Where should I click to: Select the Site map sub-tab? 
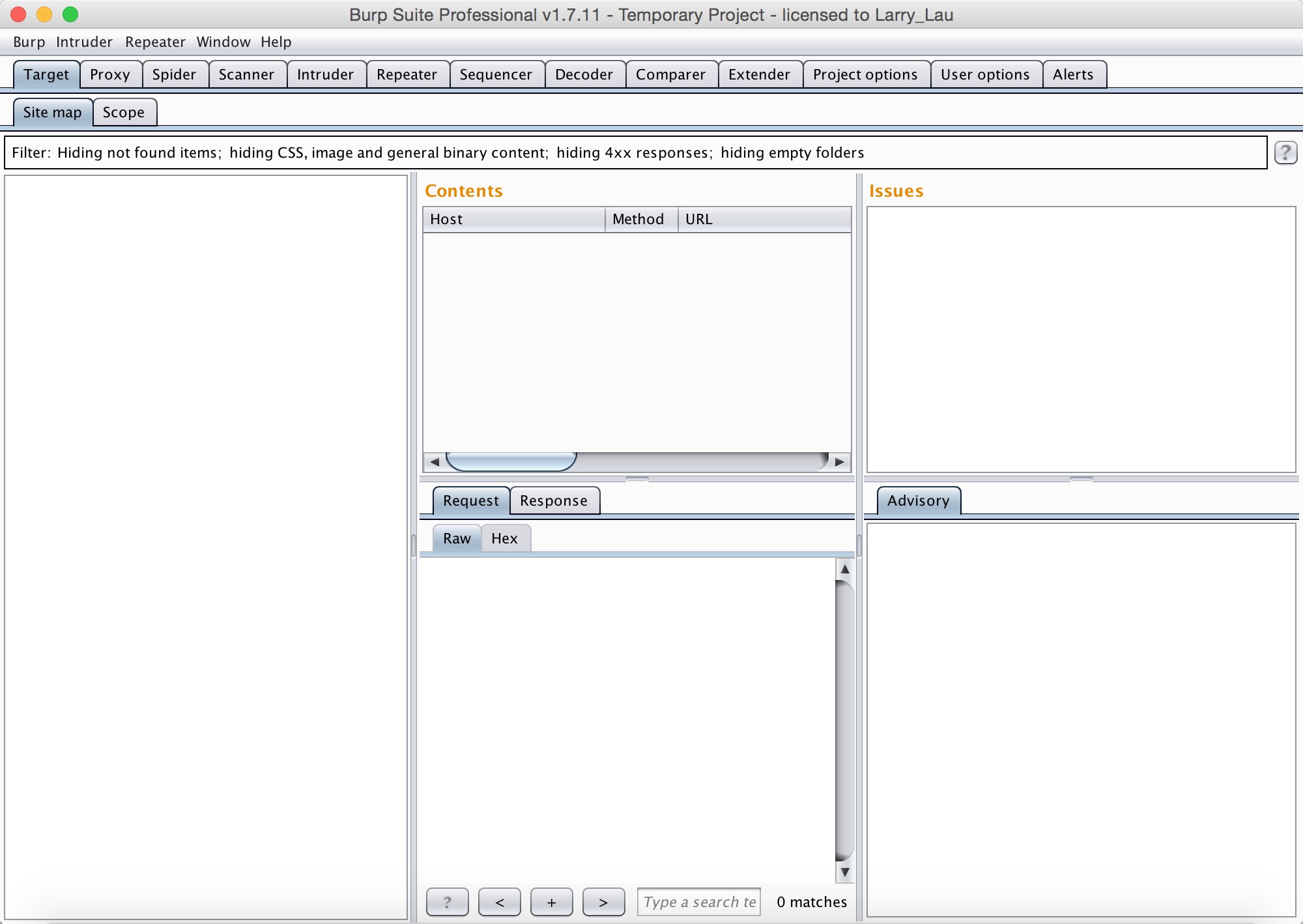coord(53,112)
